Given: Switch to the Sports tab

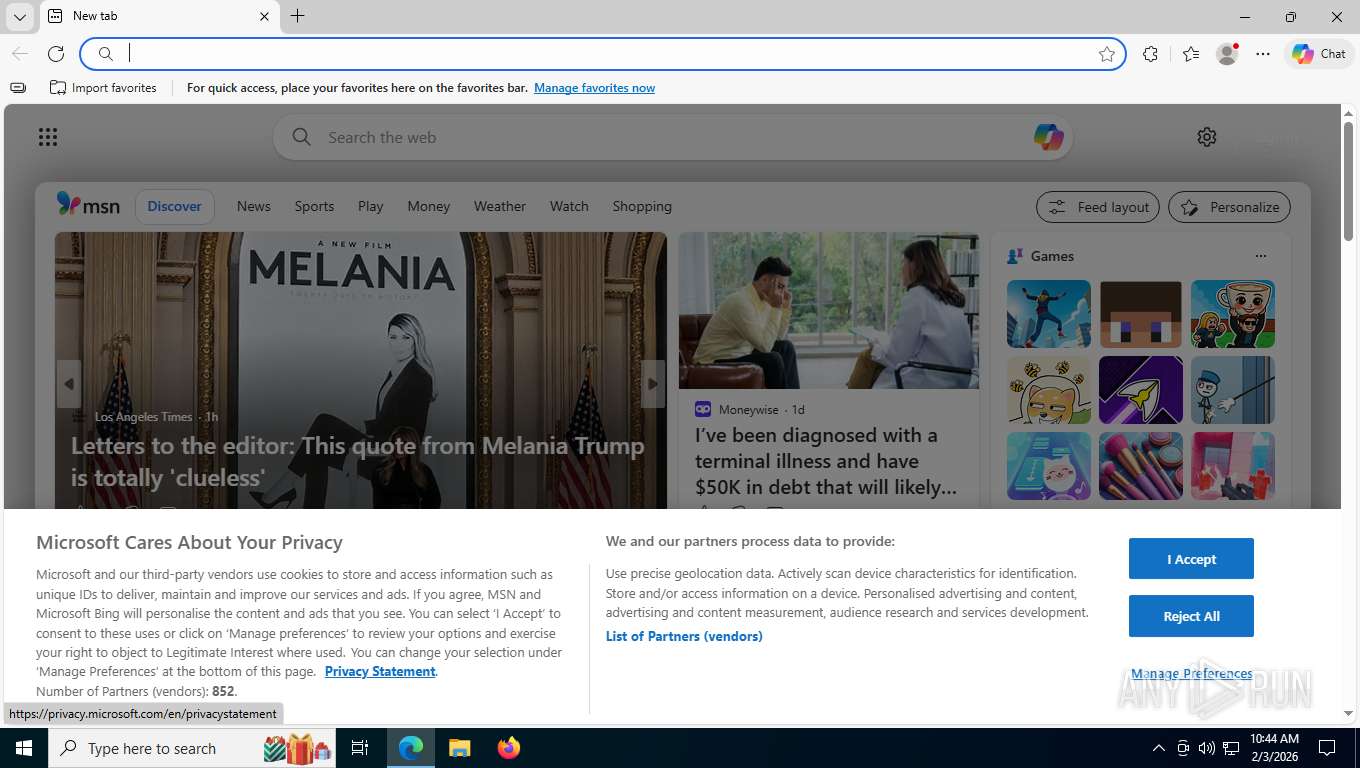Looking at the screenshot, I should (x=314, y=206).
